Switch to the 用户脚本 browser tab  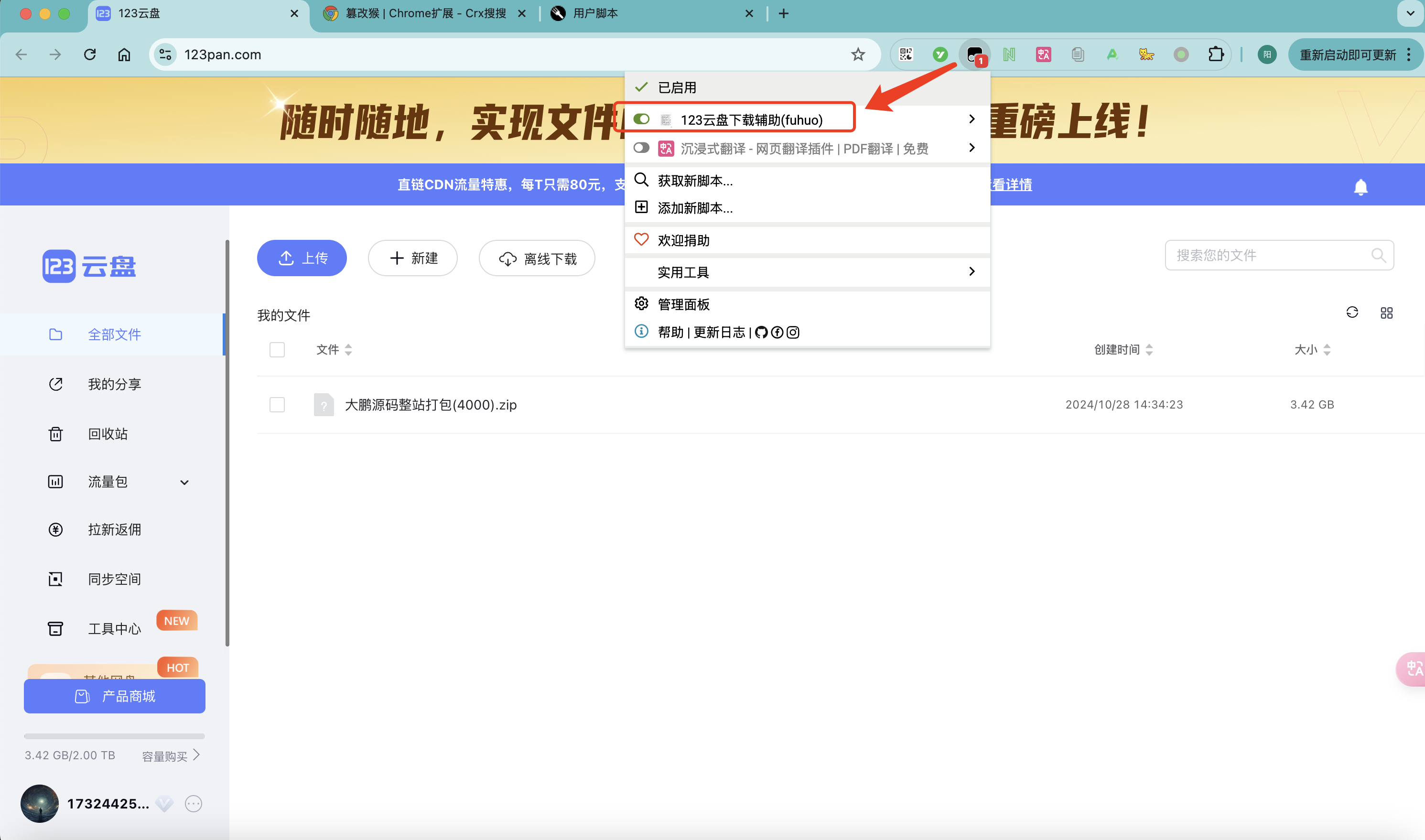[x=595, y=13]
